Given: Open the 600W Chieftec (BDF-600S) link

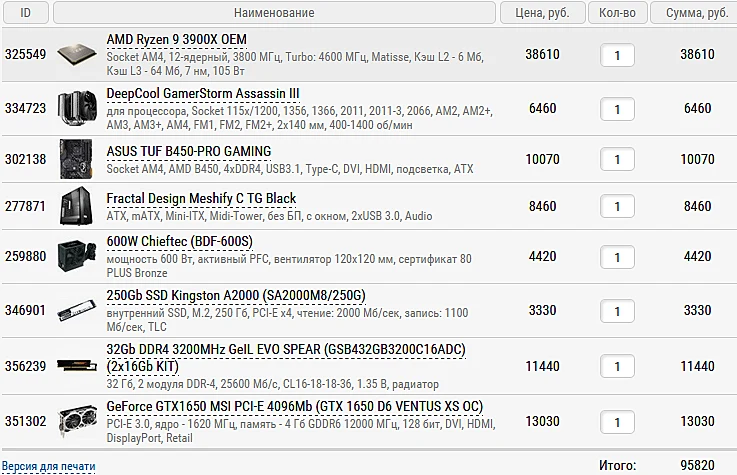Looking at the screenshot, I should coord(180,241).
